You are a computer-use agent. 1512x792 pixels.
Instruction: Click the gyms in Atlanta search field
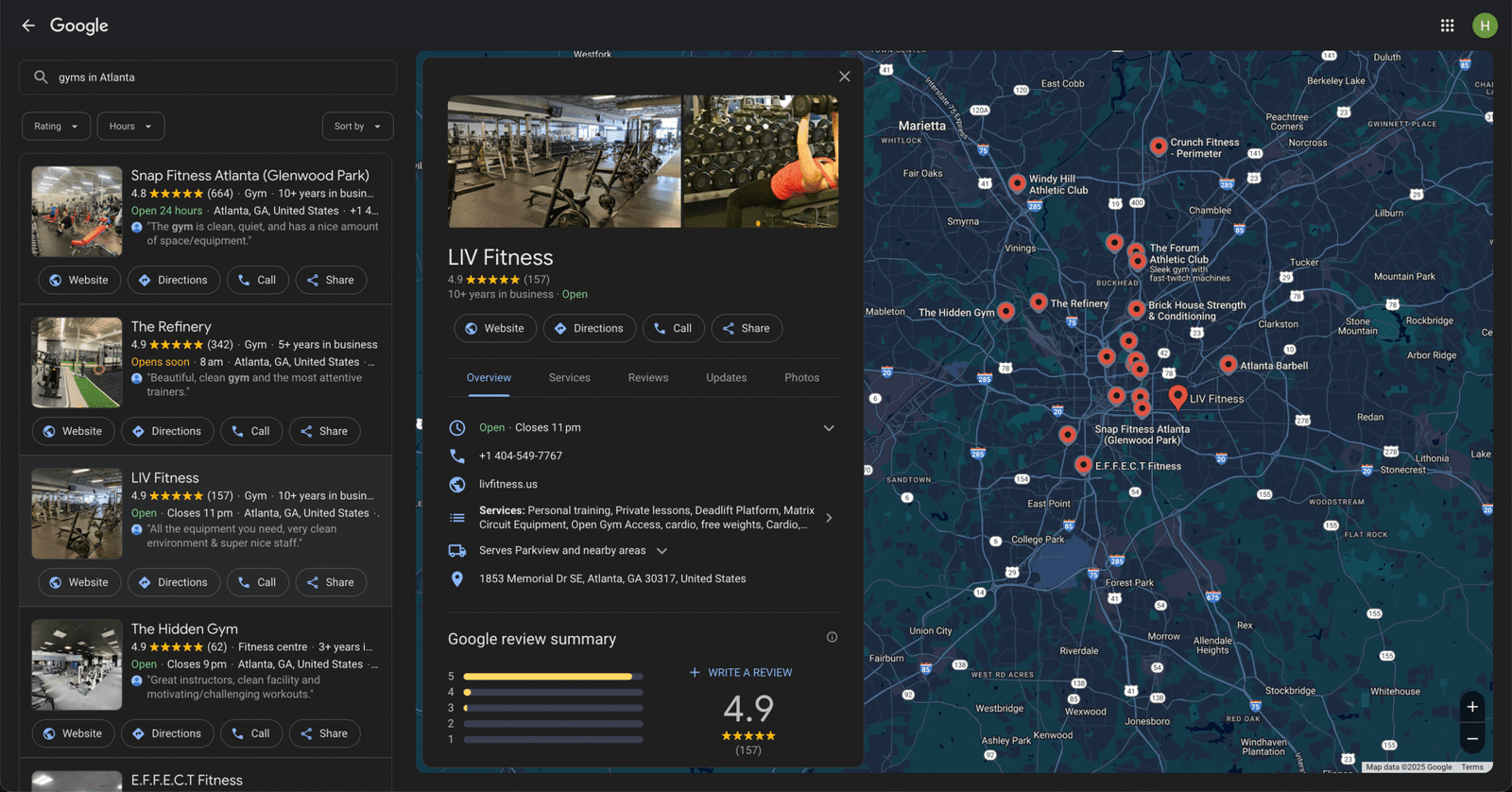coord(208,77)
